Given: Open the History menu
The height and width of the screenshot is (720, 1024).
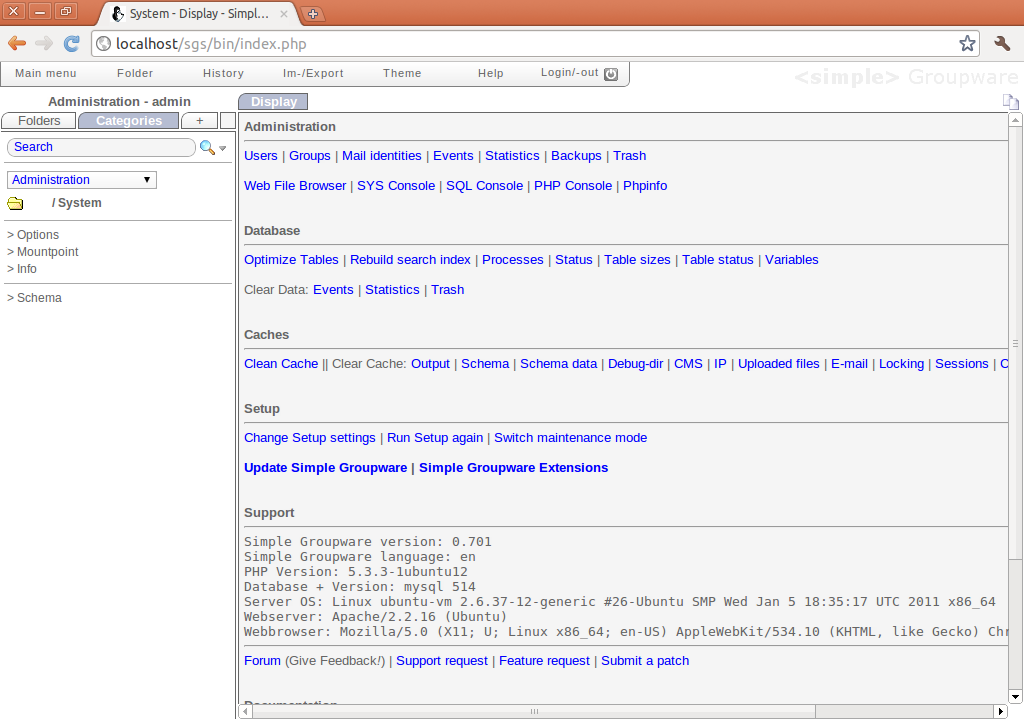Looking at the screenshot, I should (x=223, y=73).
